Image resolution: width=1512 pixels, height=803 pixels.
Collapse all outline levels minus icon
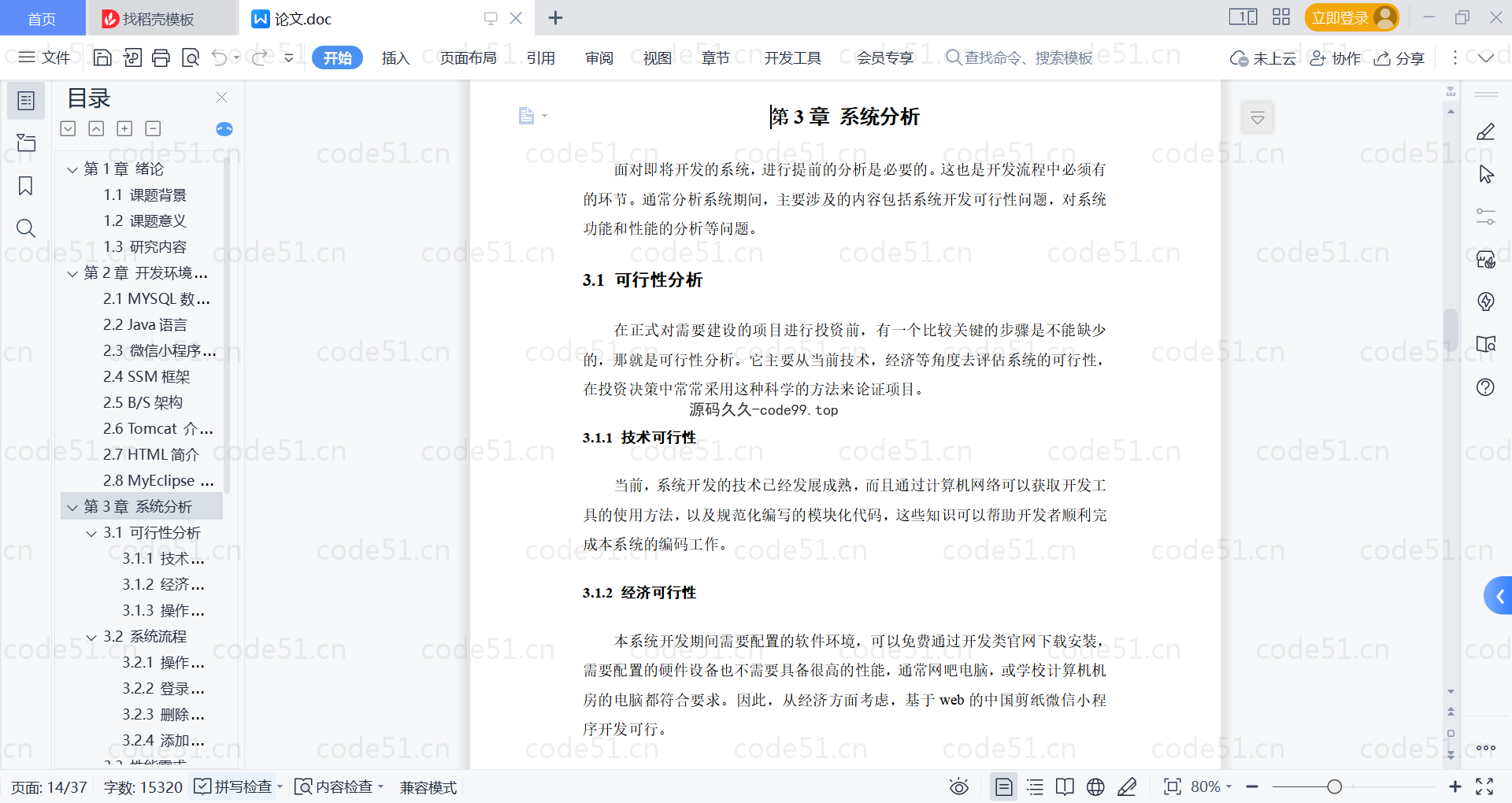[x=153, y=128]
